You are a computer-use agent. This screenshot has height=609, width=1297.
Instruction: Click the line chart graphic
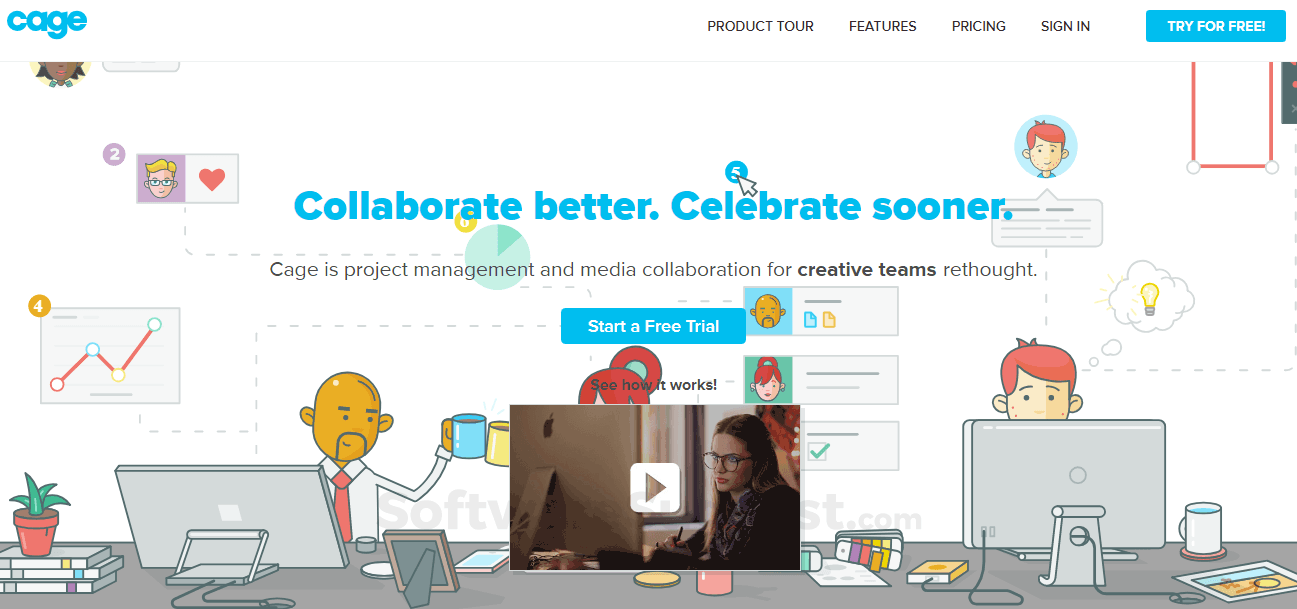click(x=110, y=355)
